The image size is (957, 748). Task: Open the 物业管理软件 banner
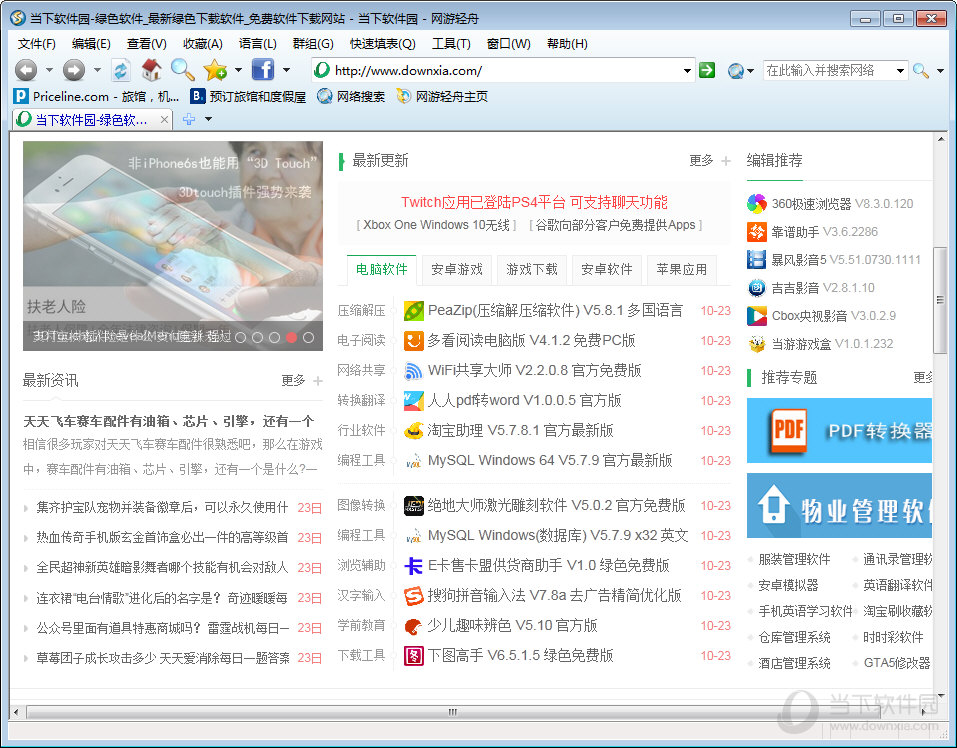pos(839,506)
